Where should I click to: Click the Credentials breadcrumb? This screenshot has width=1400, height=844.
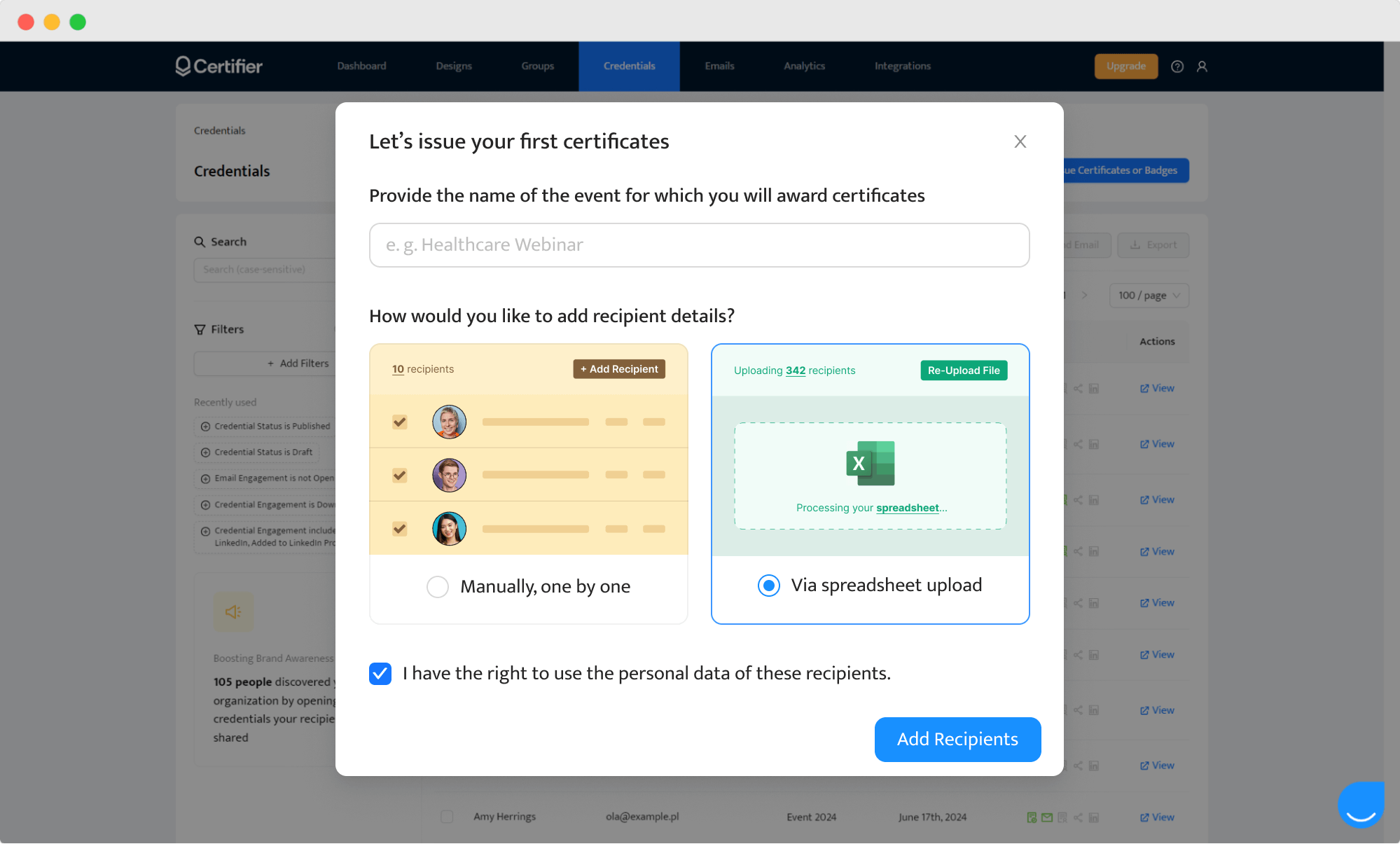[220, 130]
